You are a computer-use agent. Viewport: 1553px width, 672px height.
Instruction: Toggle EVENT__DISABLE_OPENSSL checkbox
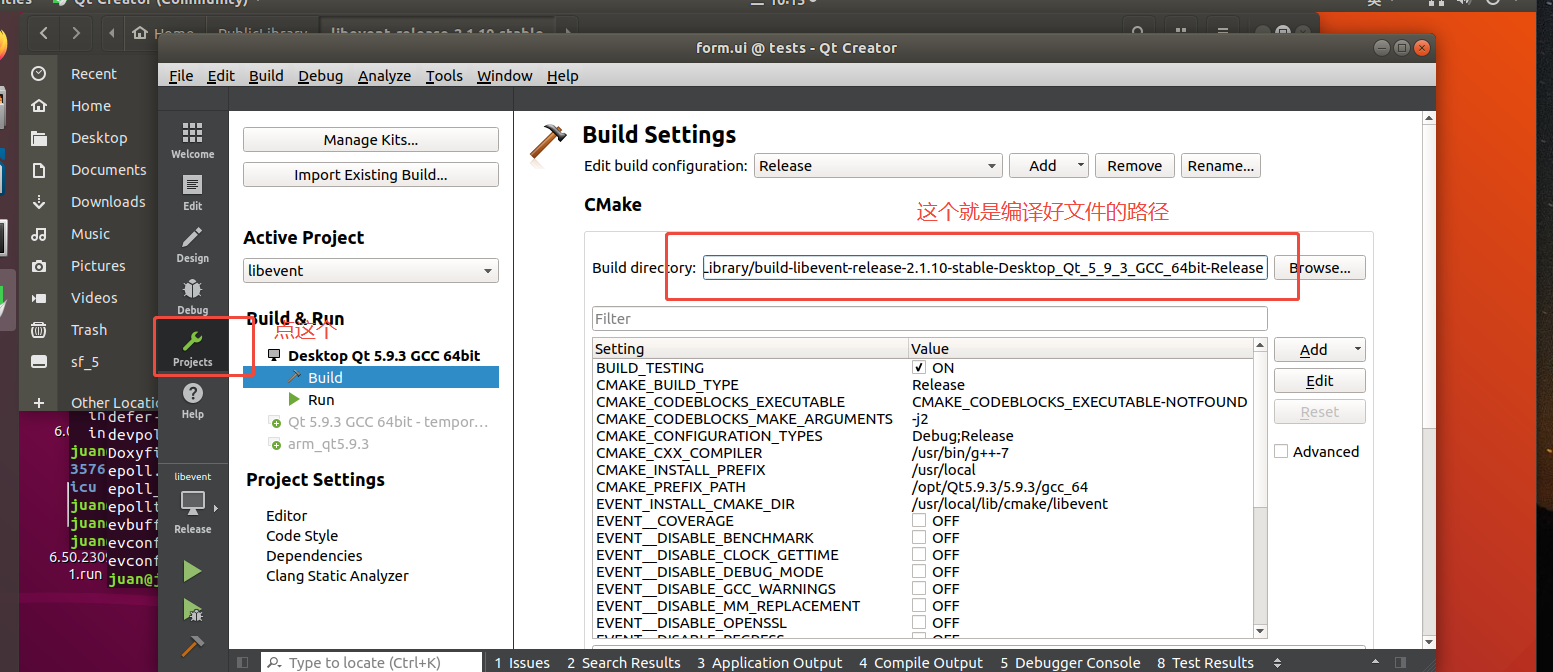pyautogui.click(x=919, y=623)
